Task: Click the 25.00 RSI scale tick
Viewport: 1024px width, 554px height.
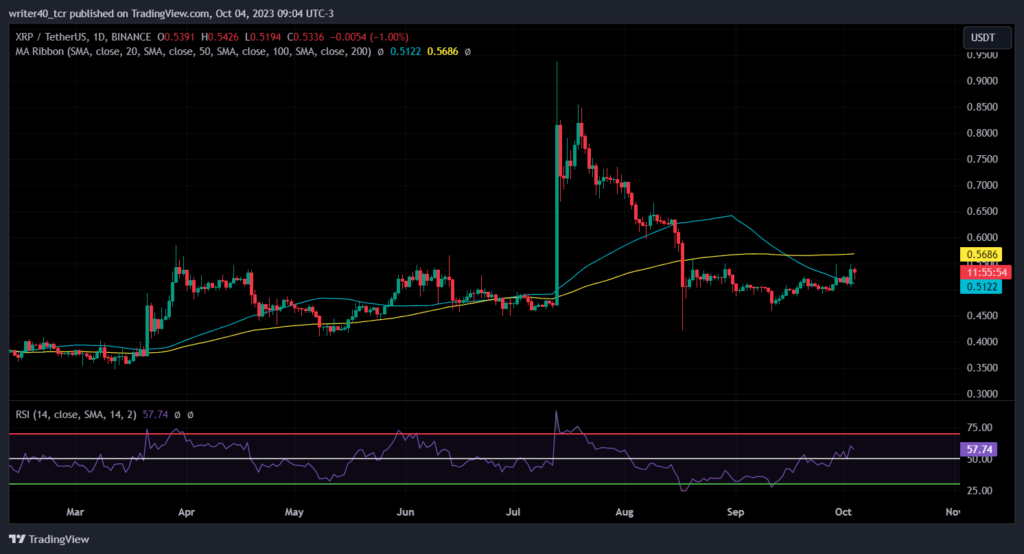Action: point(980,491)
